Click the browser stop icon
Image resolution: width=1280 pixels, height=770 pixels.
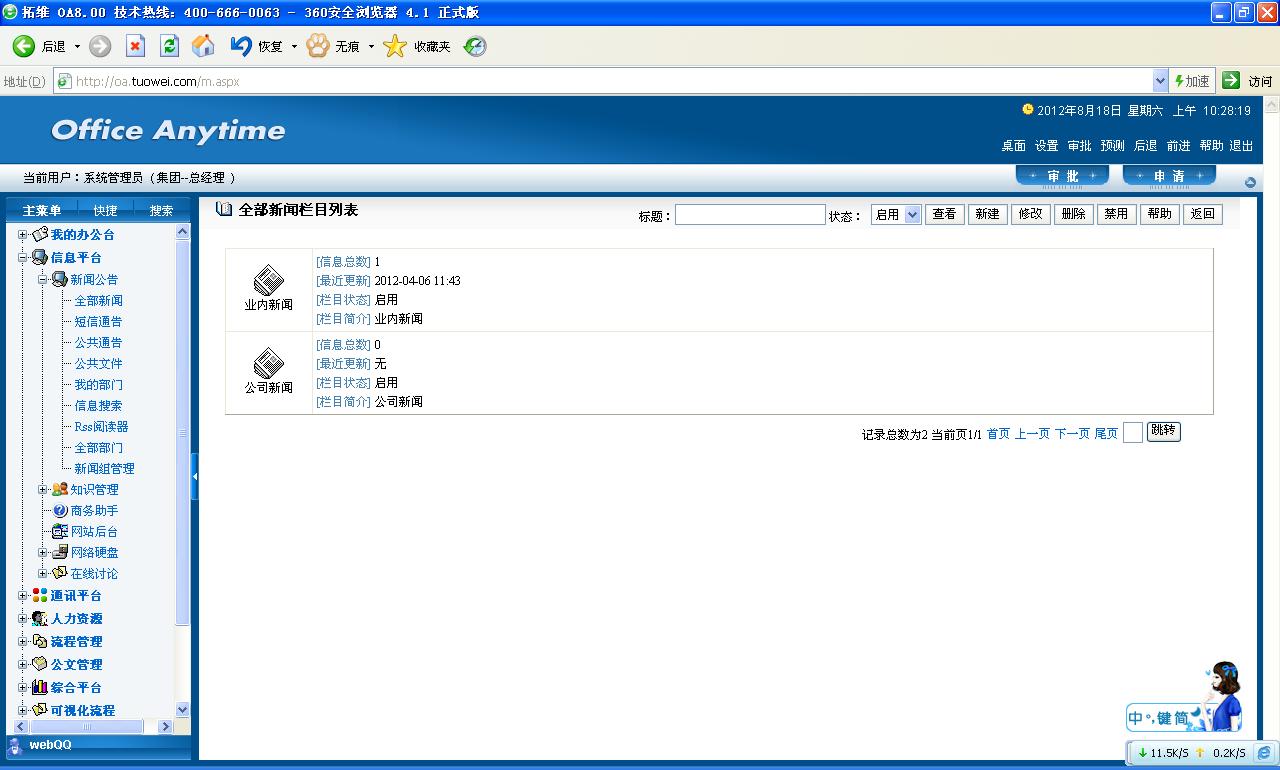coord(136,46)
